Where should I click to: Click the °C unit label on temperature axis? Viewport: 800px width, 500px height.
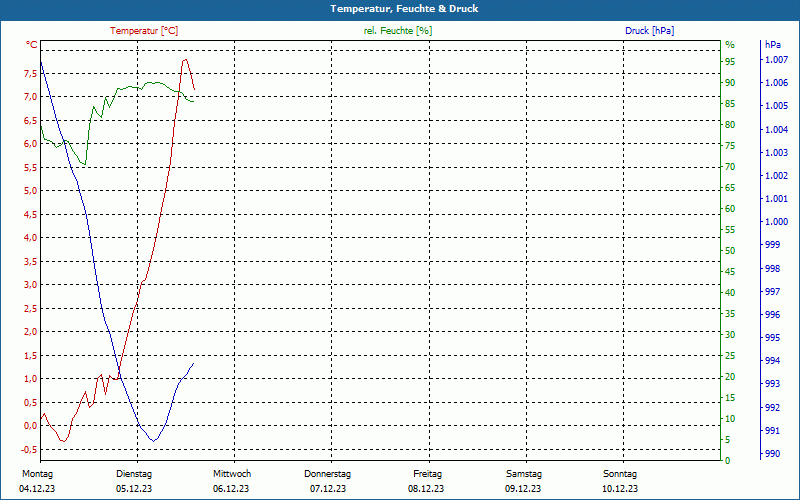coord(32,45)
